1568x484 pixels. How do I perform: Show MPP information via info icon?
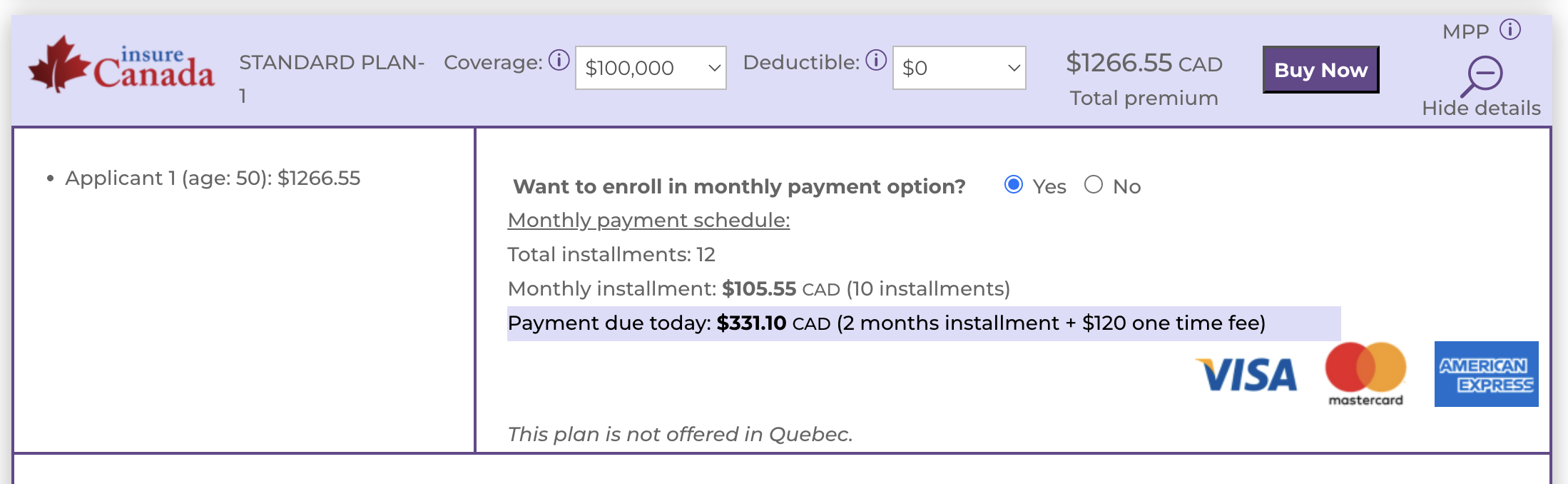[x=1510, y=30]
